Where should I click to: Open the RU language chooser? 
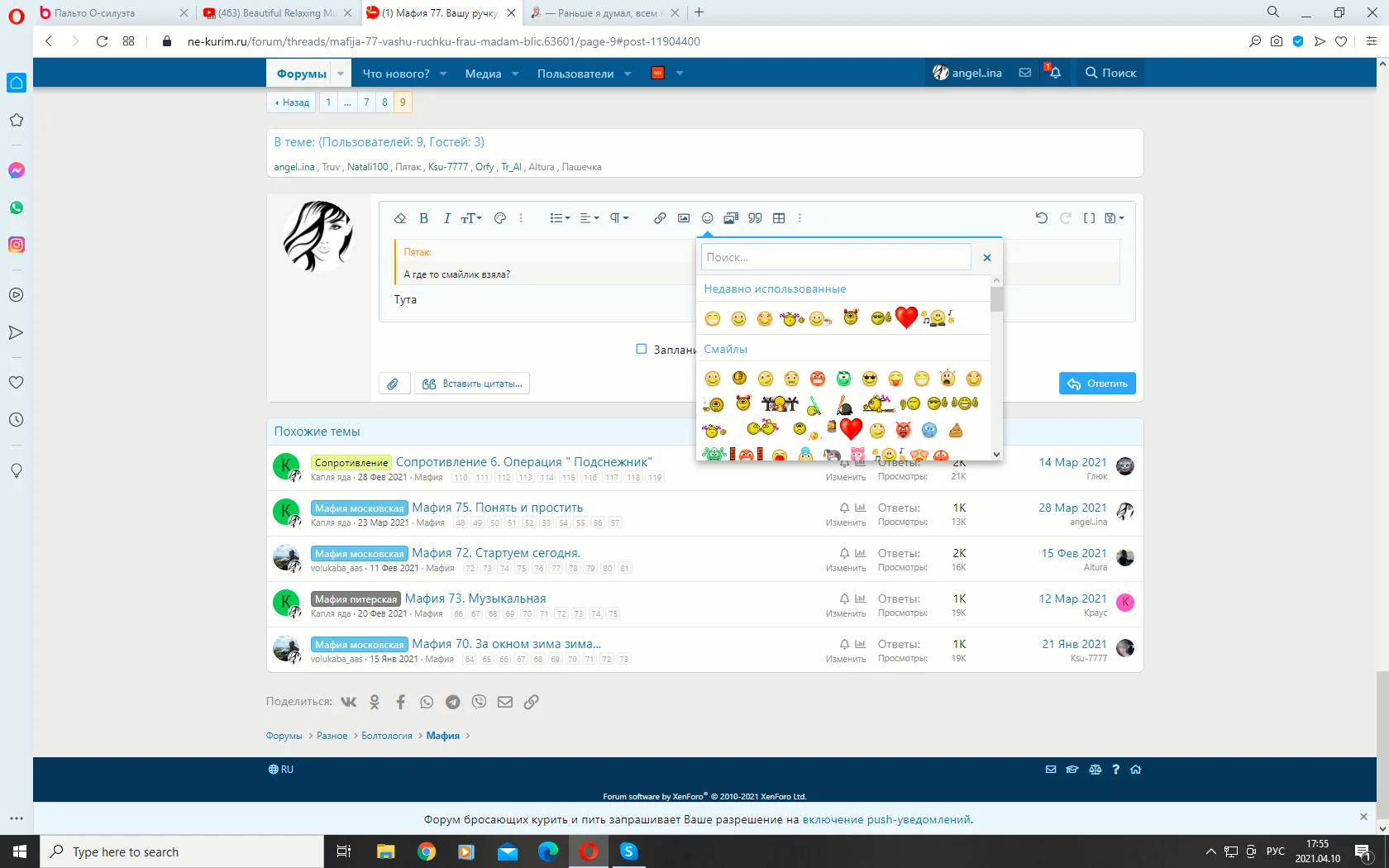click(x=281, y=770)
